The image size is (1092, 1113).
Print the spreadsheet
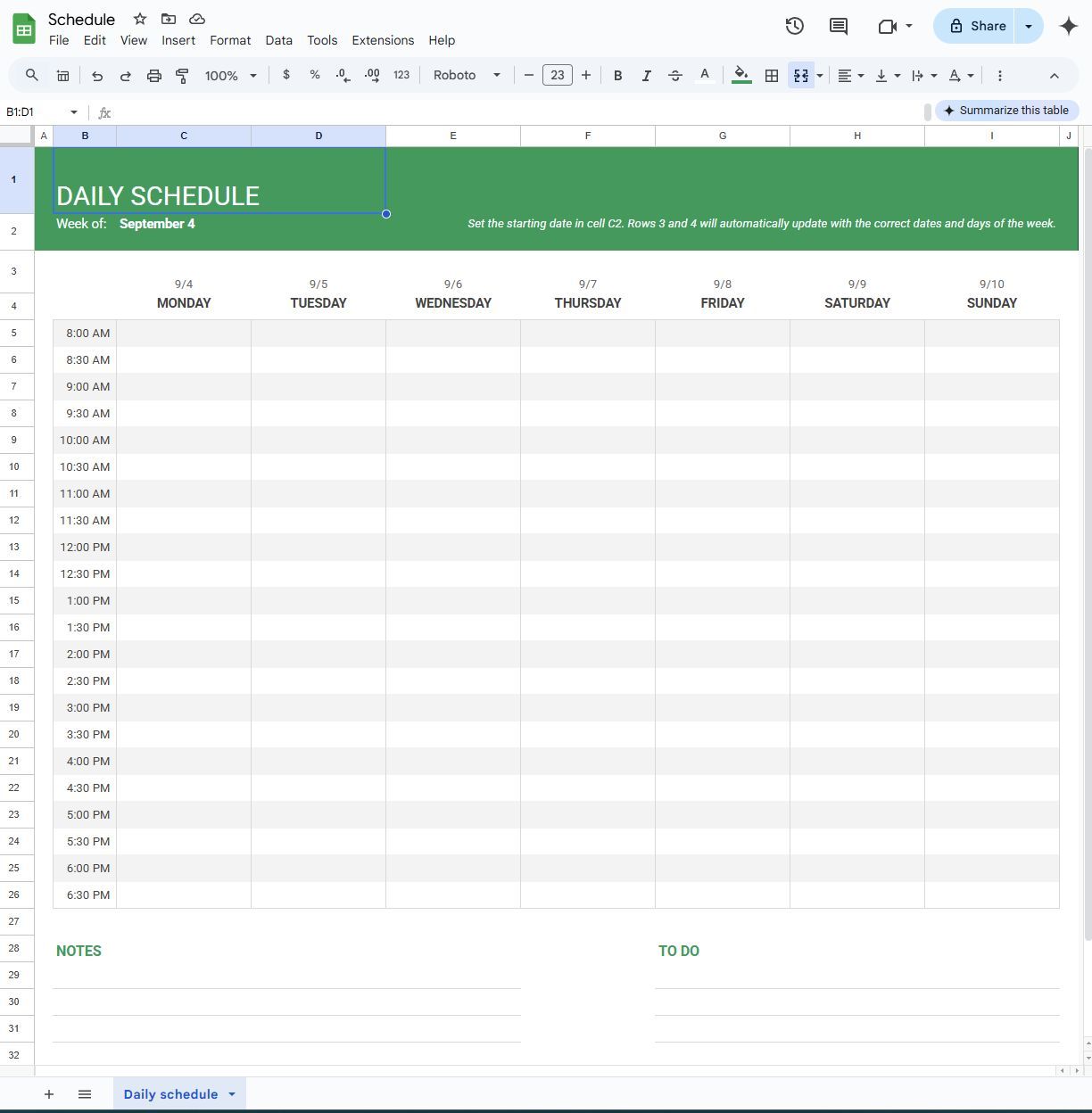153,75
